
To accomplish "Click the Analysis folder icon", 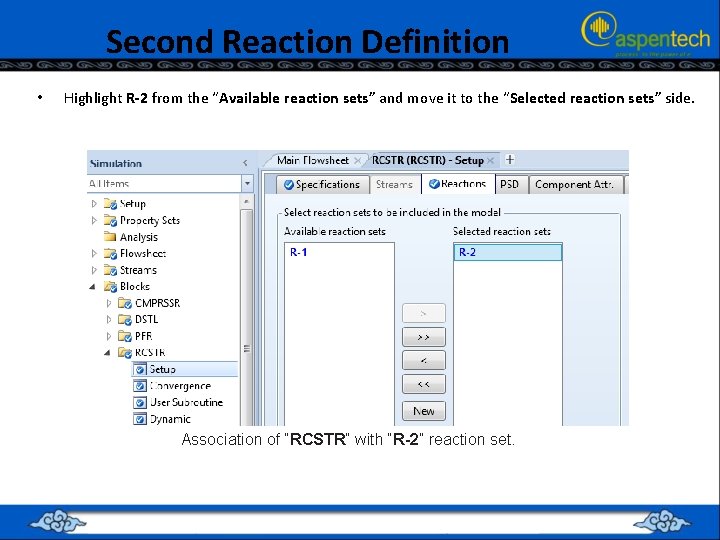I will [x=110, y=237].
